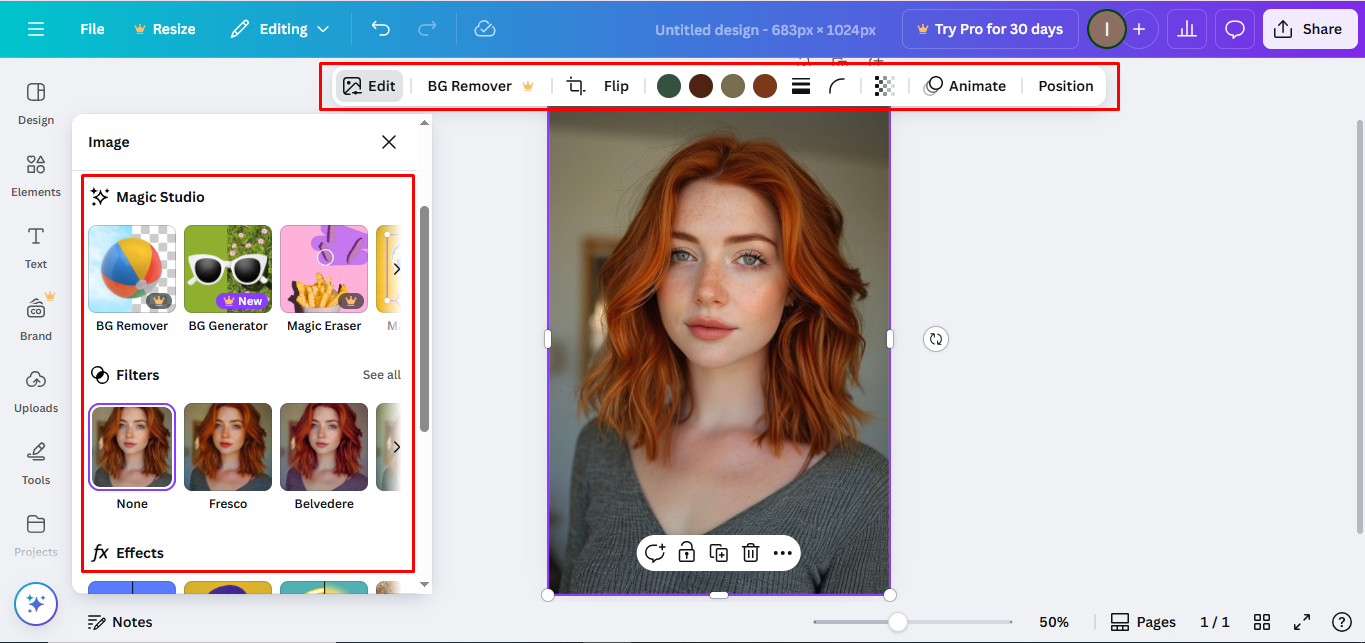Expand more filters using the right arrow
The height and width of the screenshot is (643, 1365).
pyautogui.click(x=397, y=447)
